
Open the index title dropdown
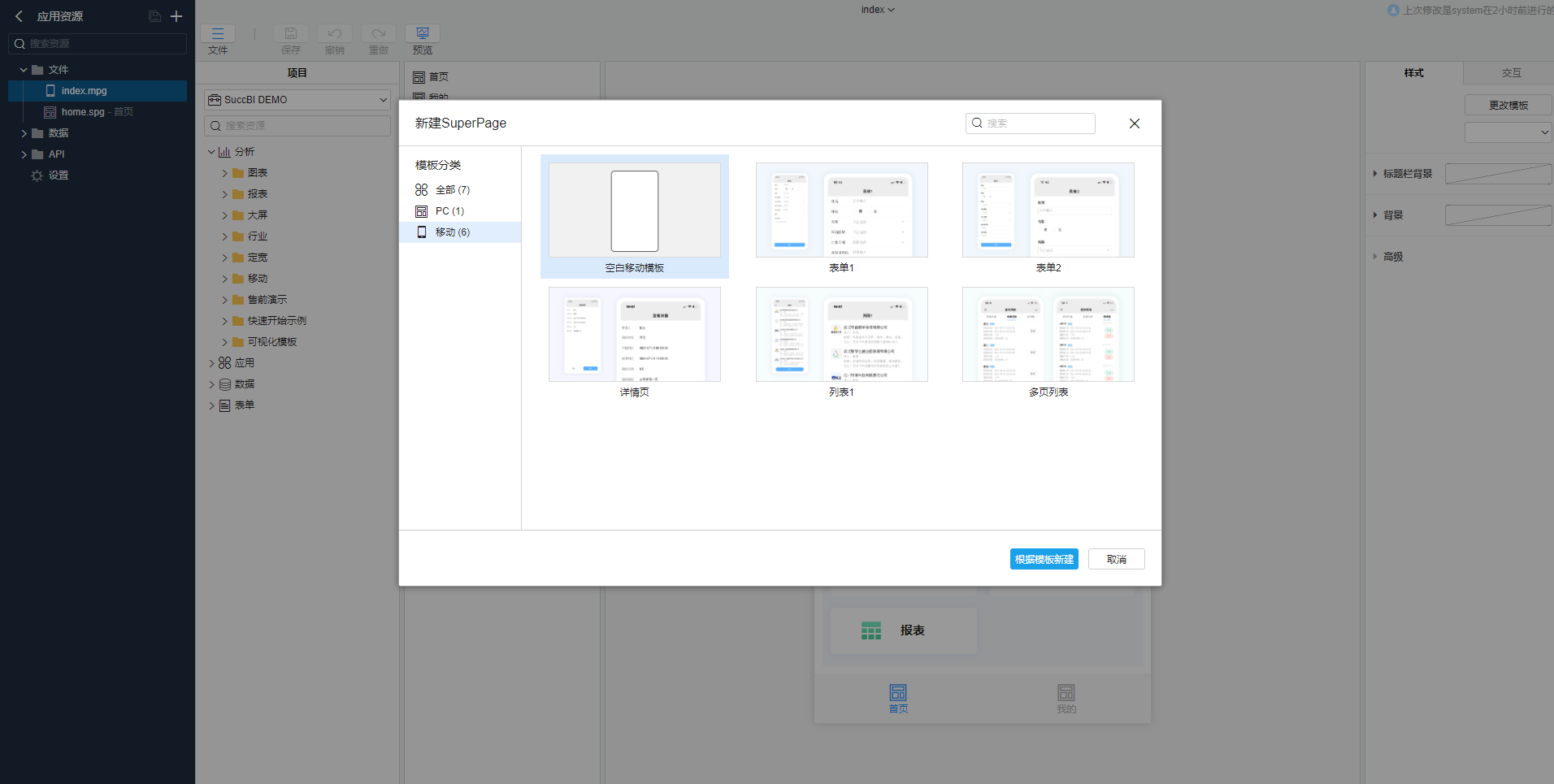pos(878,10)
